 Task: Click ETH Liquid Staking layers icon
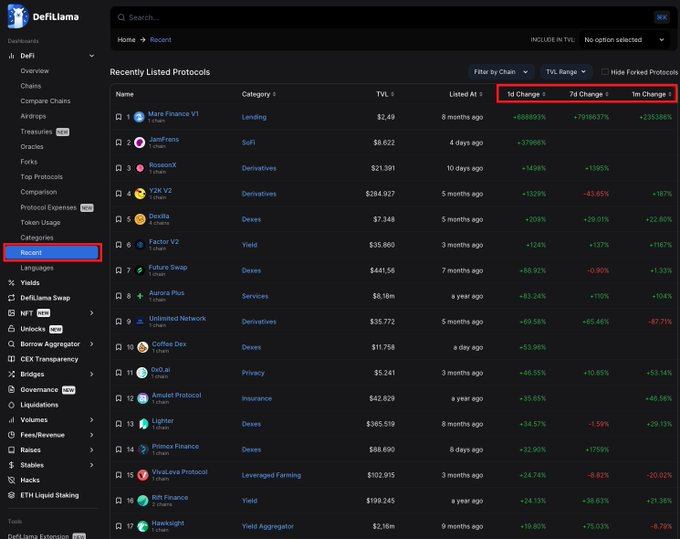11,495
